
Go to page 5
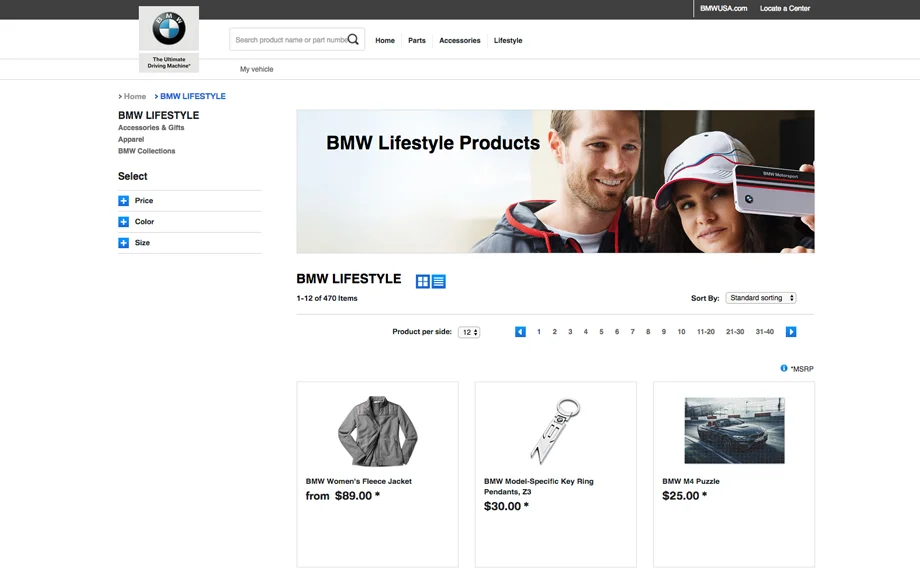pos(601,332)
